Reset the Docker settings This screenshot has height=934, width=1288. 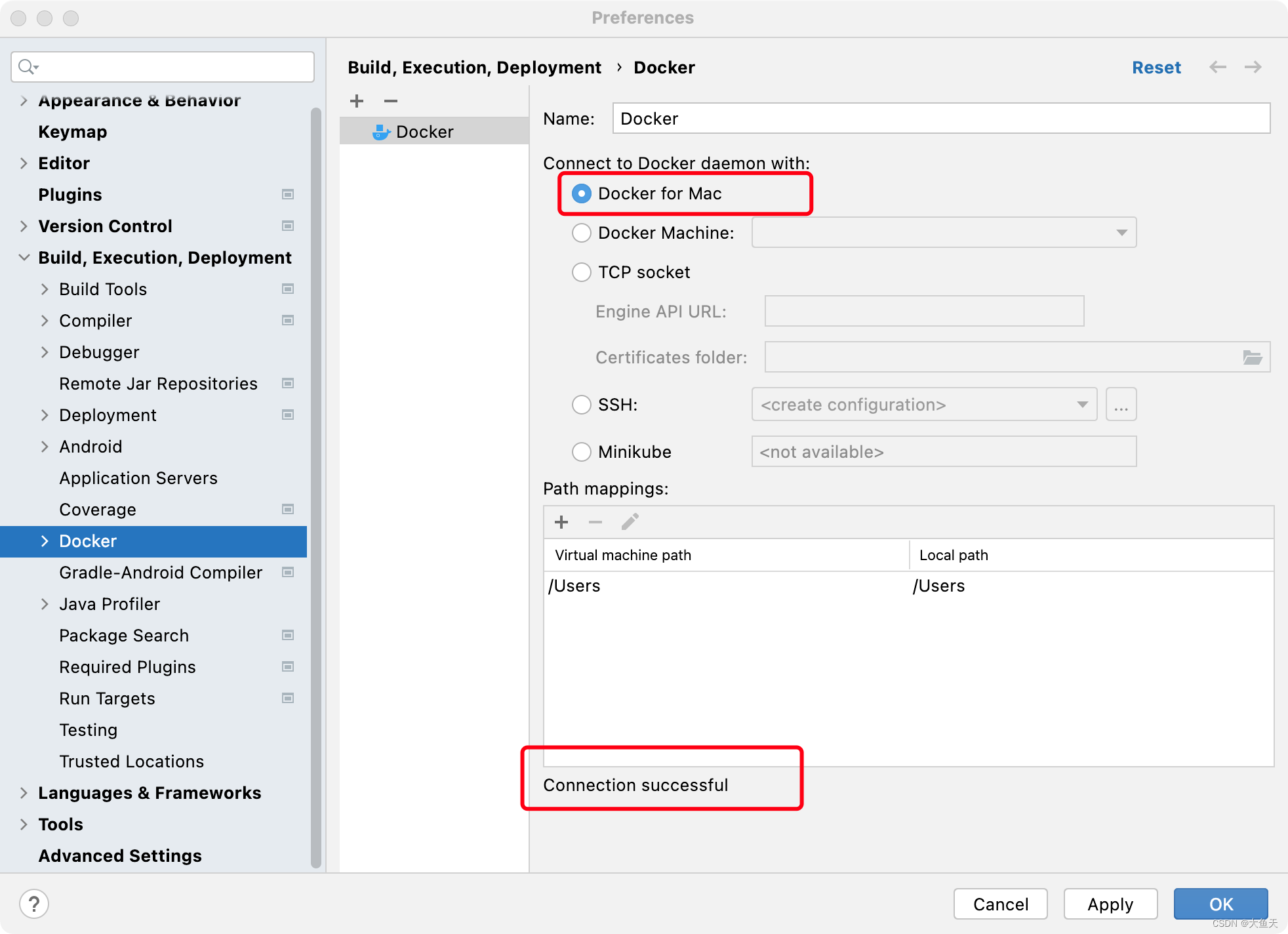(x=1156, y=67)
